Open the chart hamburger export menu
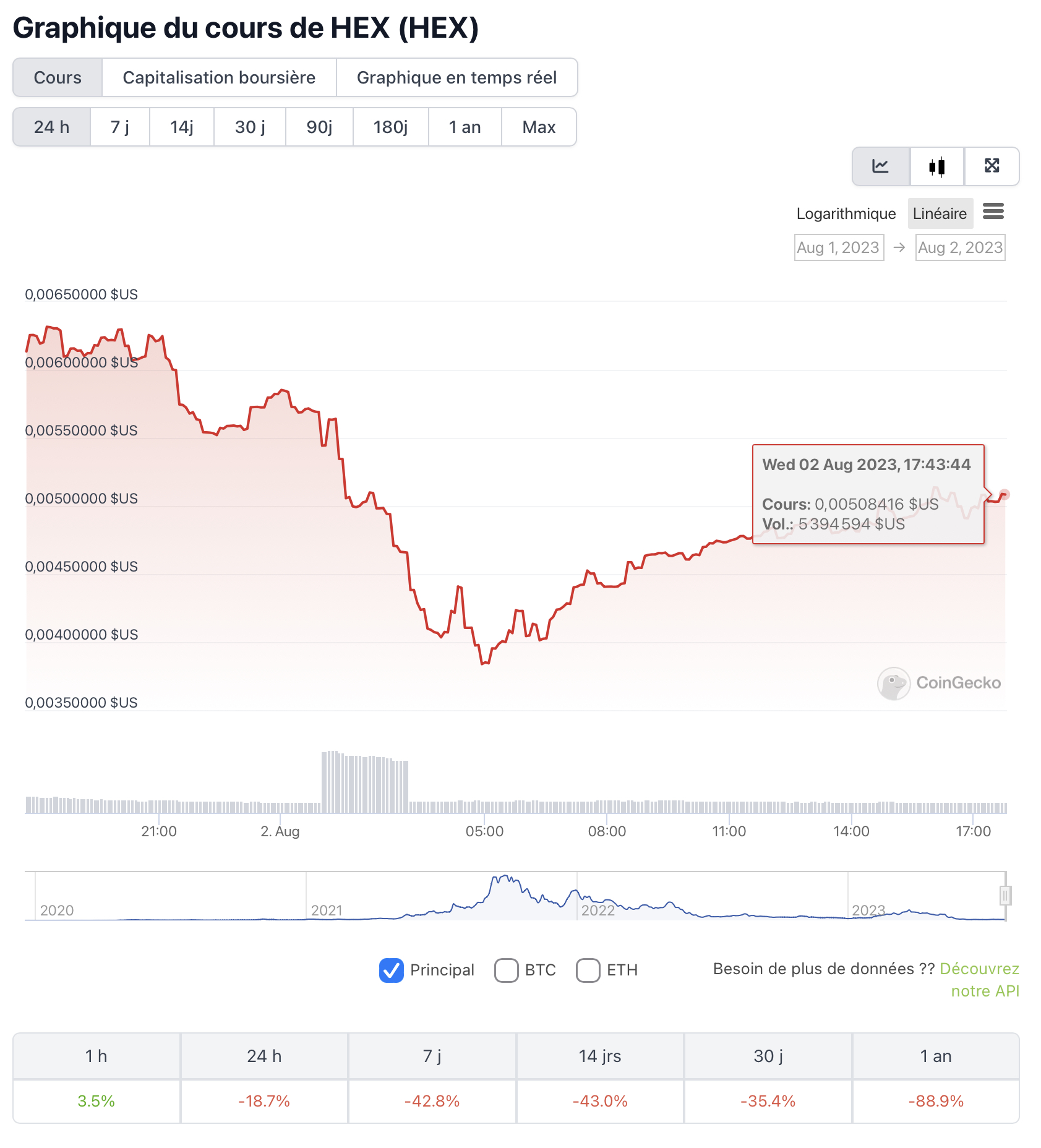This screenshot has height=1148, width=1041. 993,212
